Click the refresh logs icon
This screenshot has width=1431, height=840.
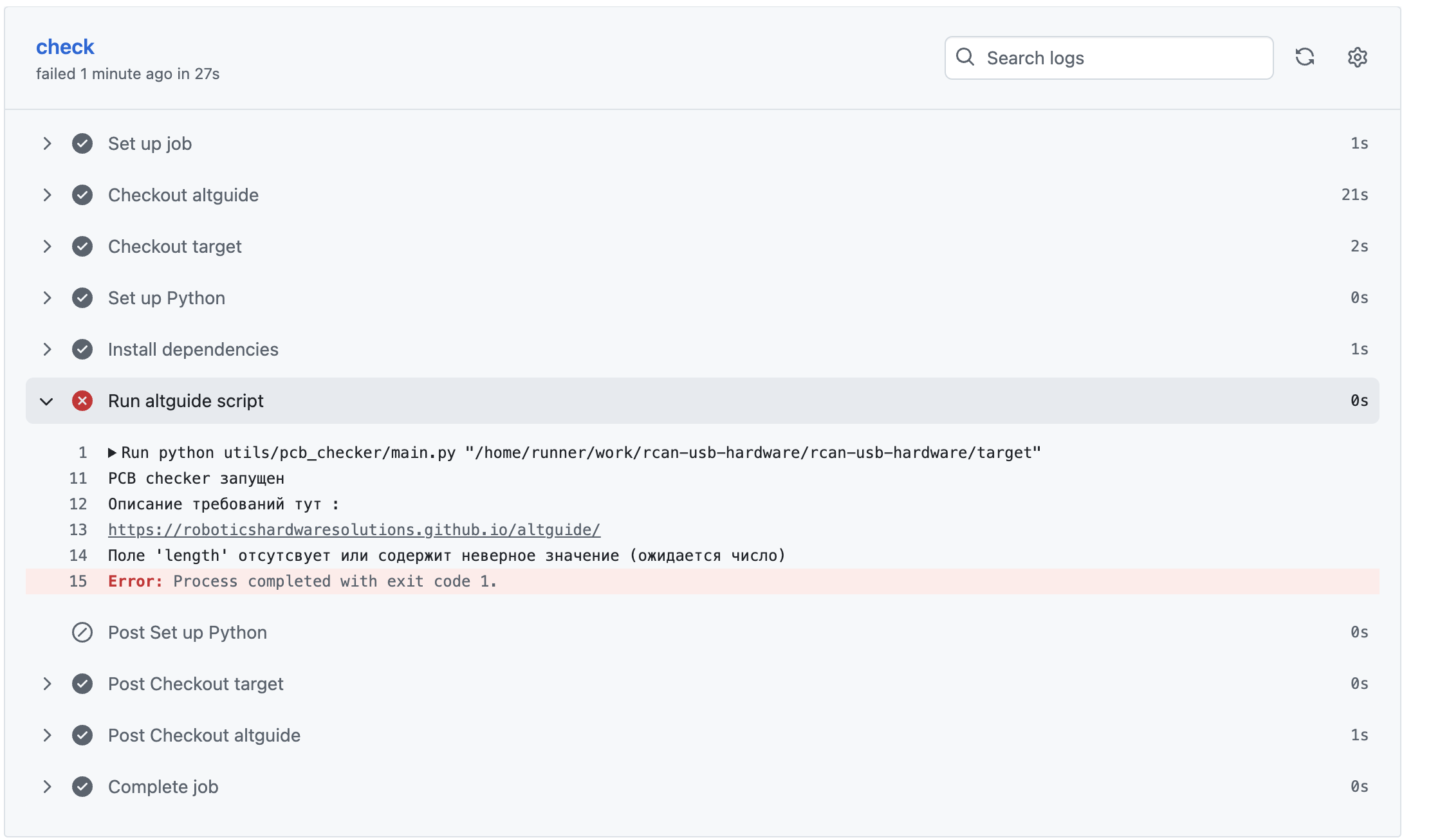1304,57
